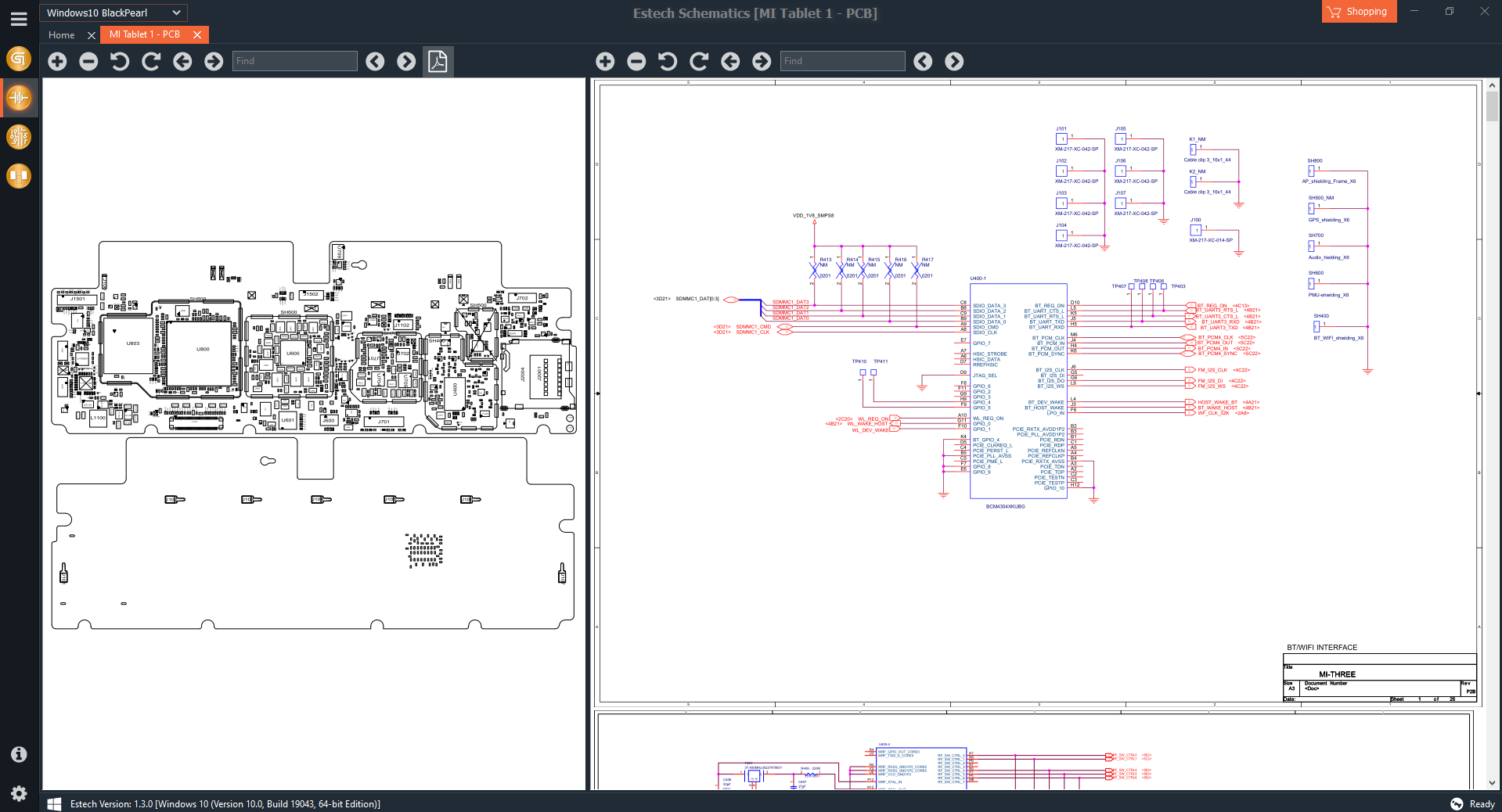Go to next schematic page
The width and height of the screenshot is (1502, 812).
tap(762, 61)
